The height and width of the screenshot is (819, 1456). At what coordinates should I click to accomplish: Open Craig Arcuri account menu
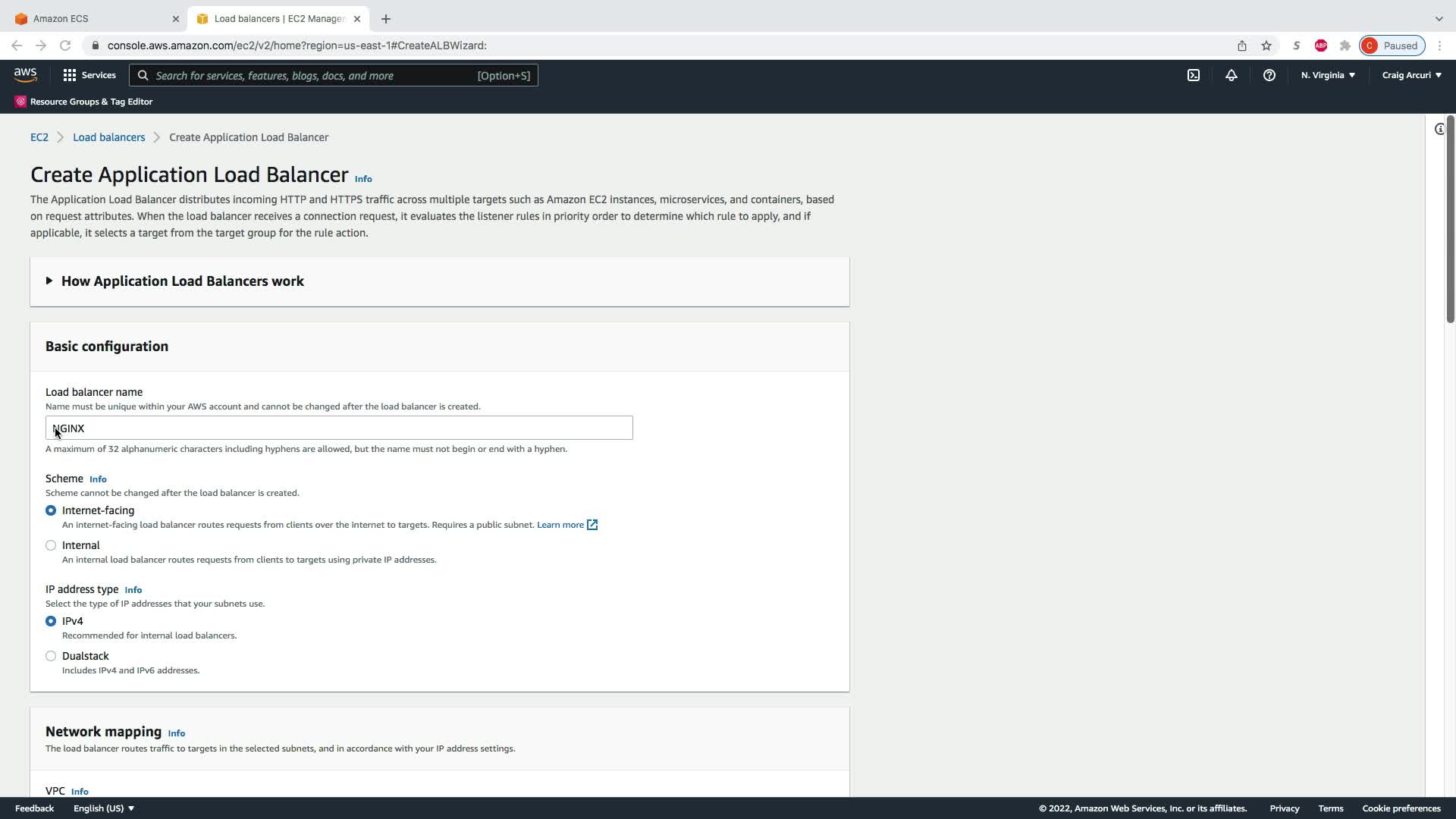click(x=1411, y=75)
